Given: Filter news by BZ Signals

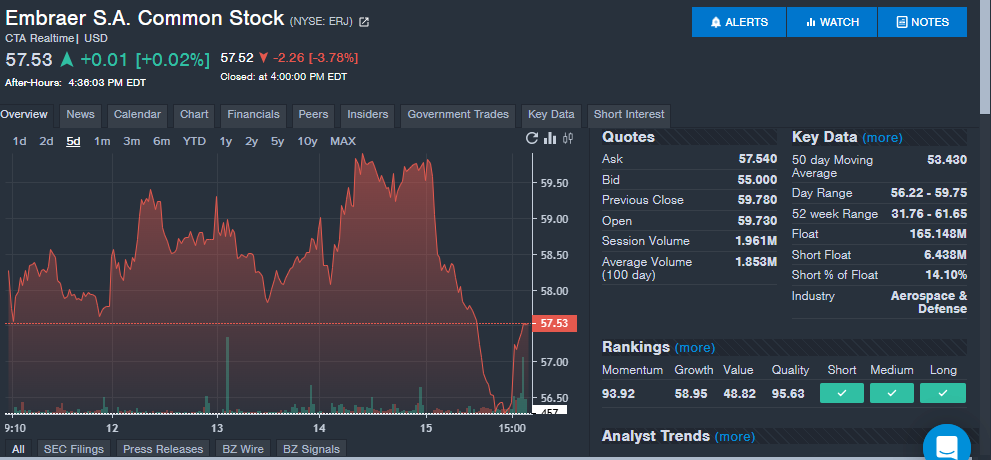Looking at the screenshot, I should 311,449.
